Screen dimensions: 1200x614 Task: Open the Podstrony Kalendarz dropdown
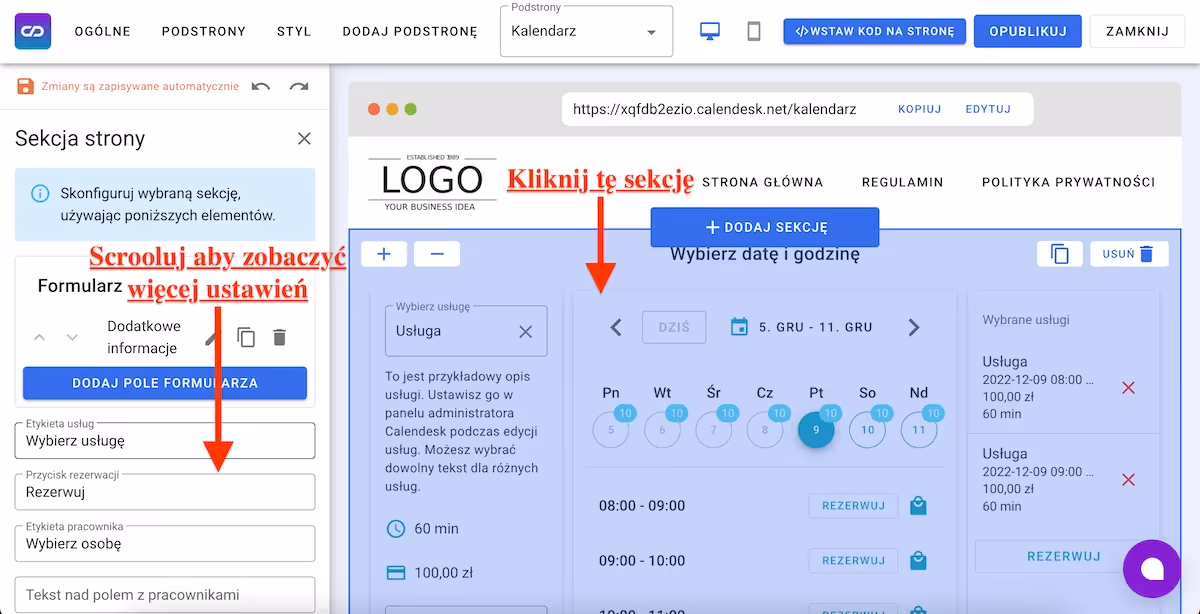click(586, 31)
